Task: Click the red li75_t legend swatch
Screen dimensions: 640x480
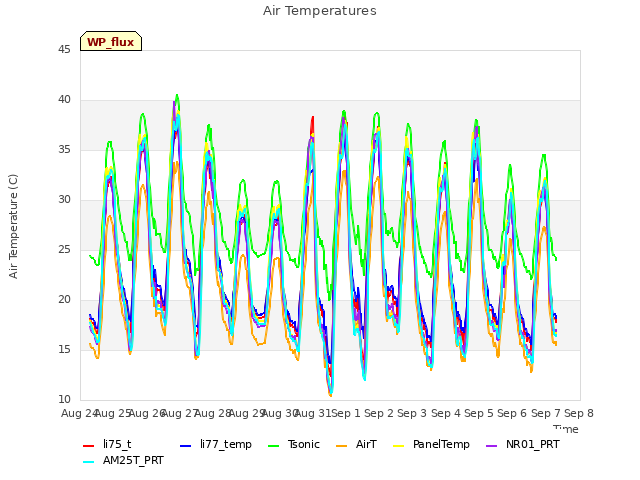Action: coord(89,445)
